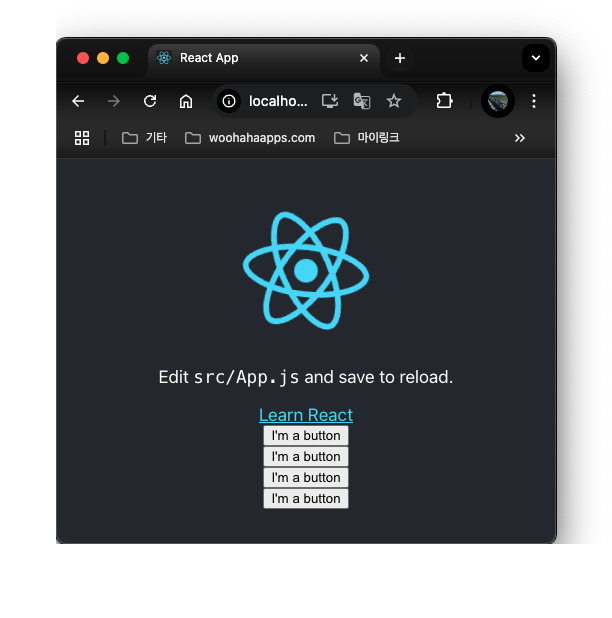Open the 기타 bookmarks folder
This screenshot has width=612, height=618.
pos(144,138)
